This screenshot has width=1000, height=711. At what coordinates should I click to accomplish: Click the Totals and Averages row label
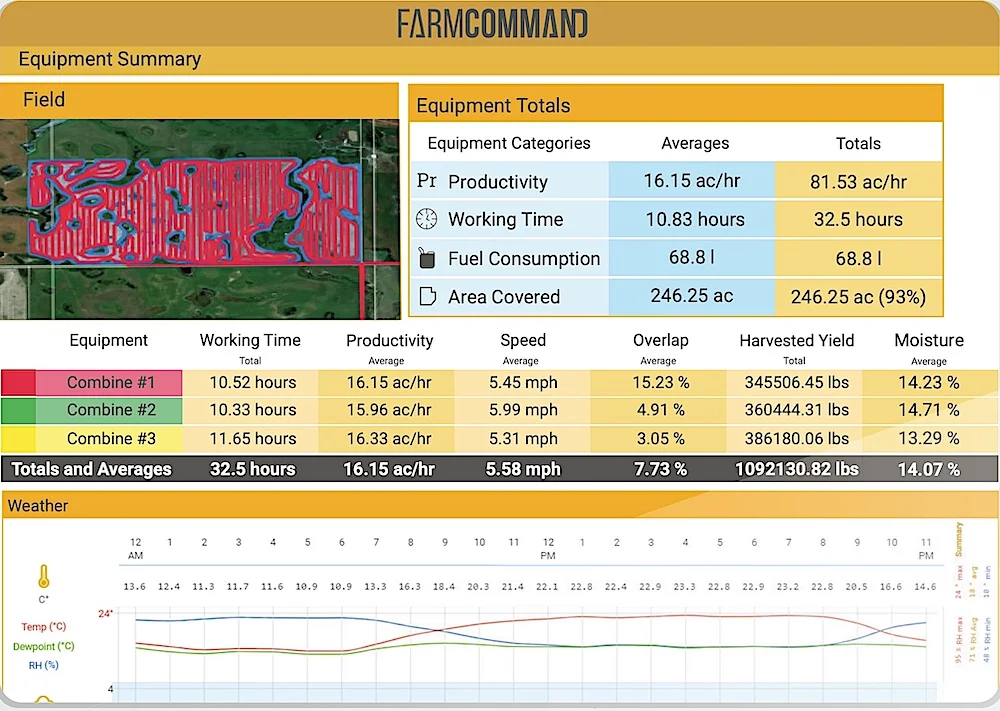pos(92,469)
